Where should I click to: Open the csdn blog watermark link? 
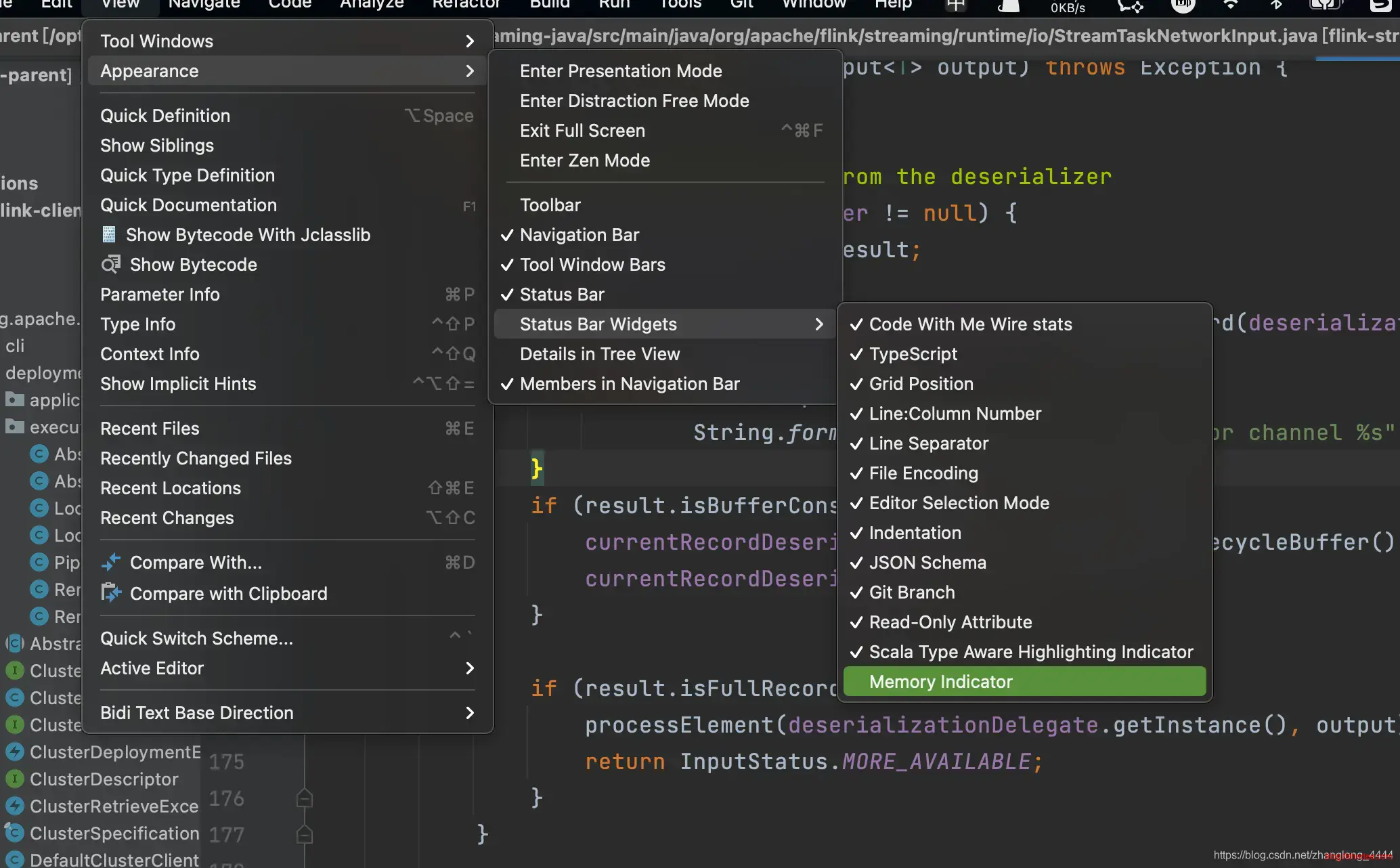[x=1302, y=855]
